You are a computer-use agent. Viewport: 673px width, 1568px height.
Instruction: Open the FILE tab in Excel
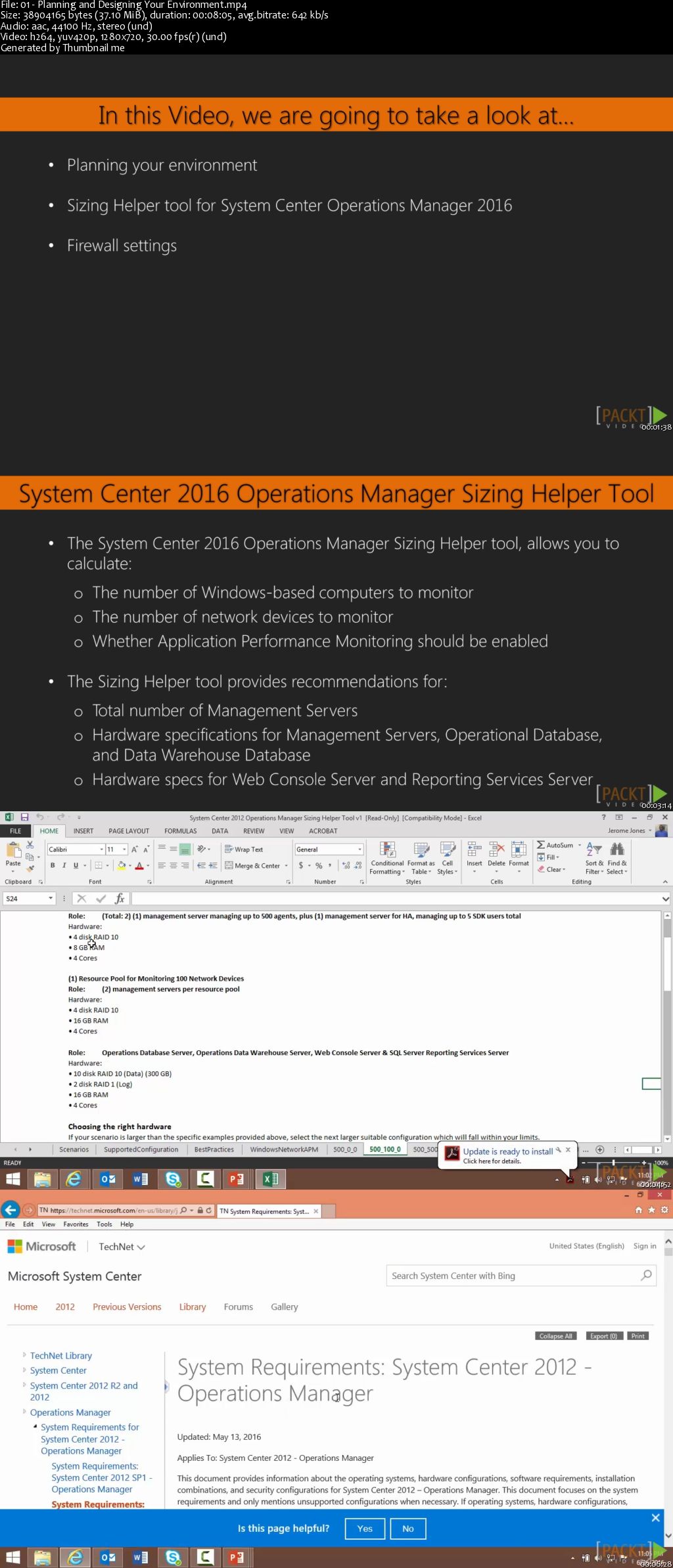[x=15, y=831]
